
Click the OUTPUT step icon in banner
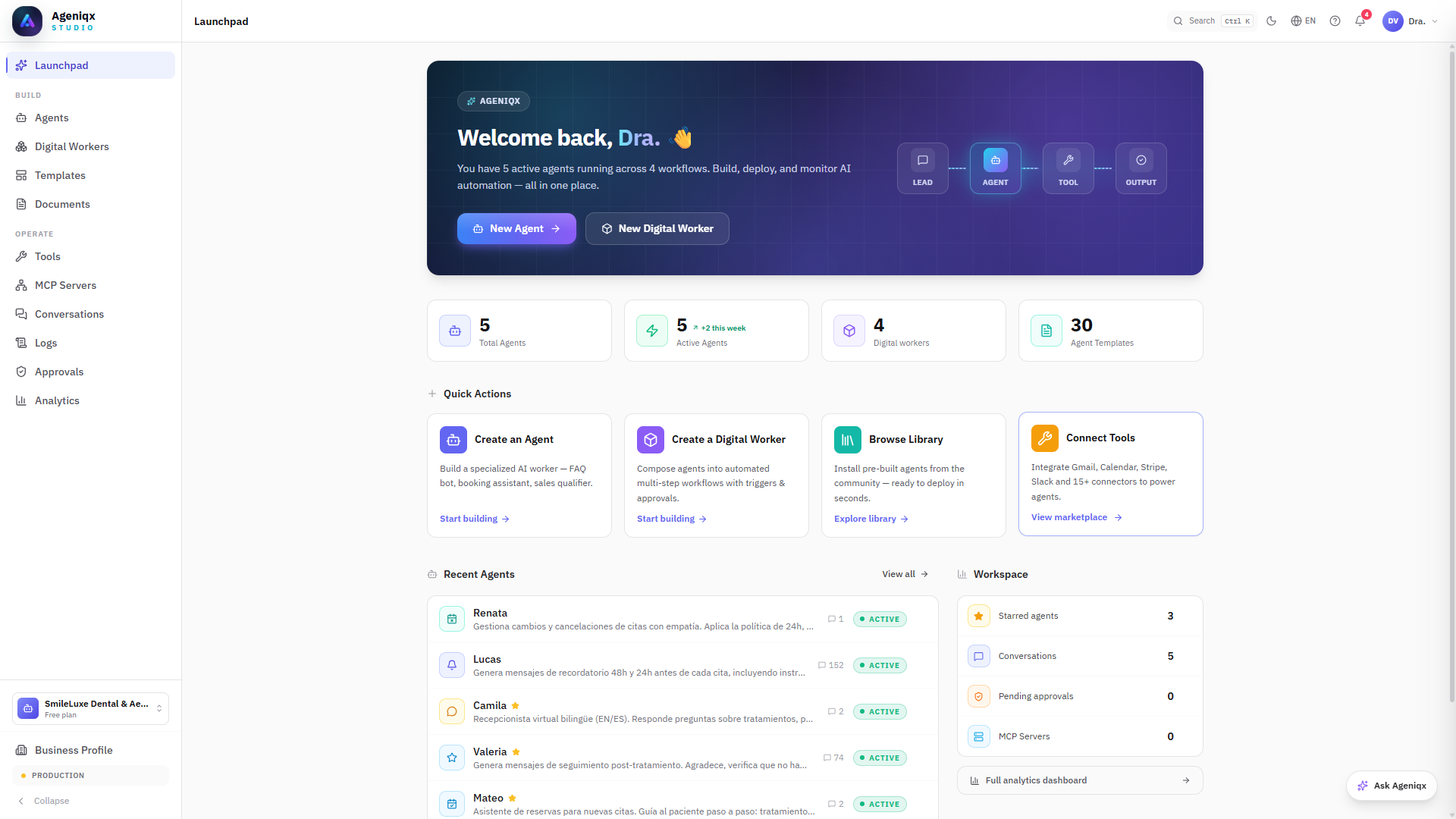tap(1141, 161)
